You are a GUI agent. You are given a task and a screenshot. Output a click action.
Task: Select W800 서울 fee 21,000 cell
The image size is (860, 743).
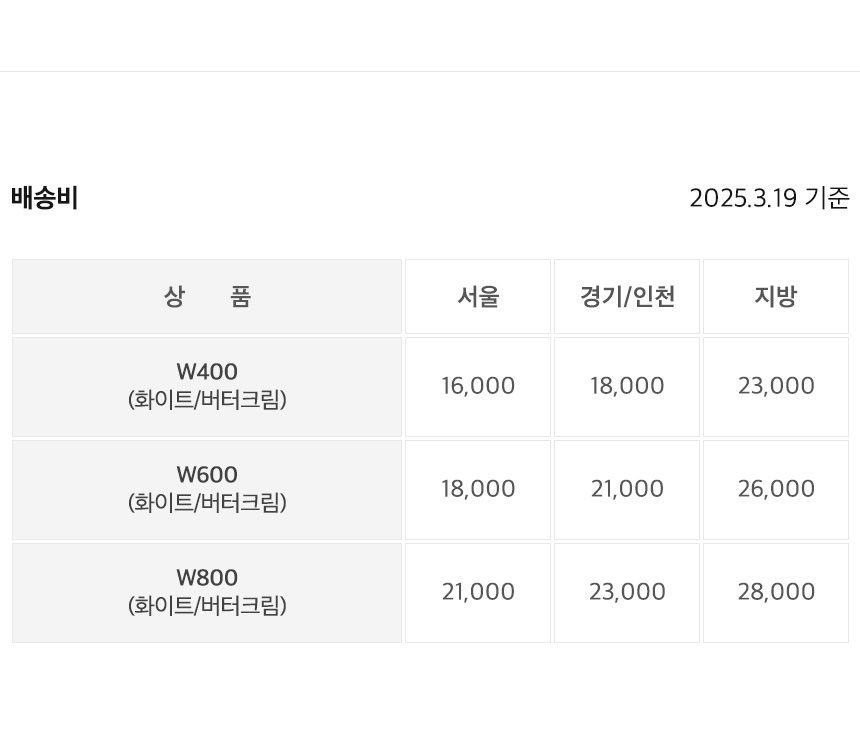478,593
